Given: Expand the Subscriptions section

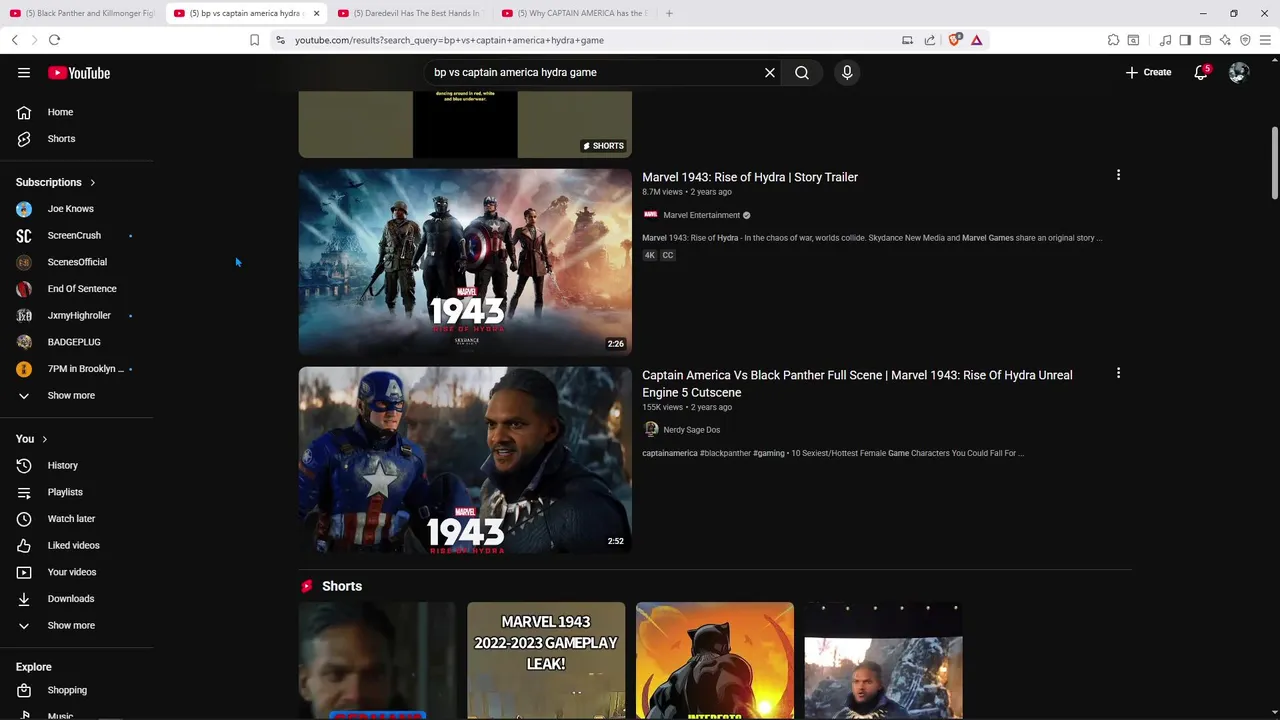Looking at the screenshot, I should [56, 182].
